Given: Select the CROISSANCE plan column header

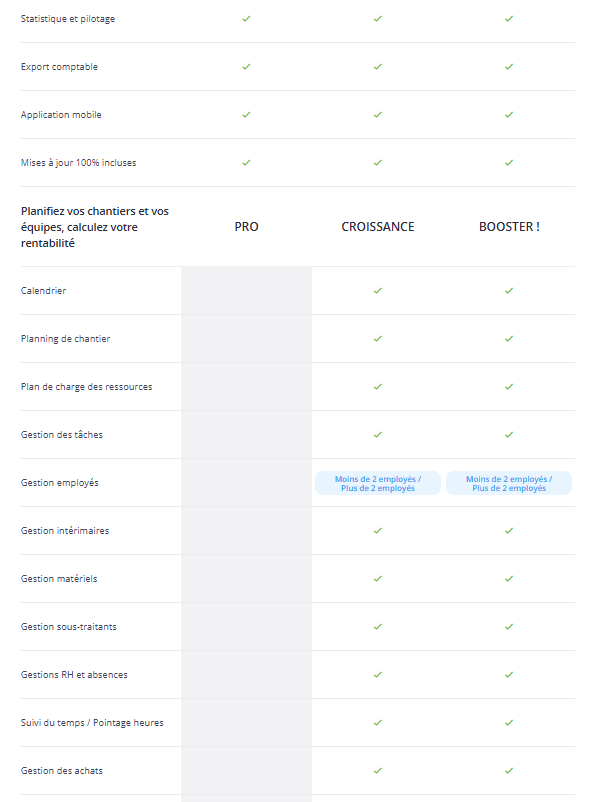Looking at the screenshot, I should tap(378, 227).
